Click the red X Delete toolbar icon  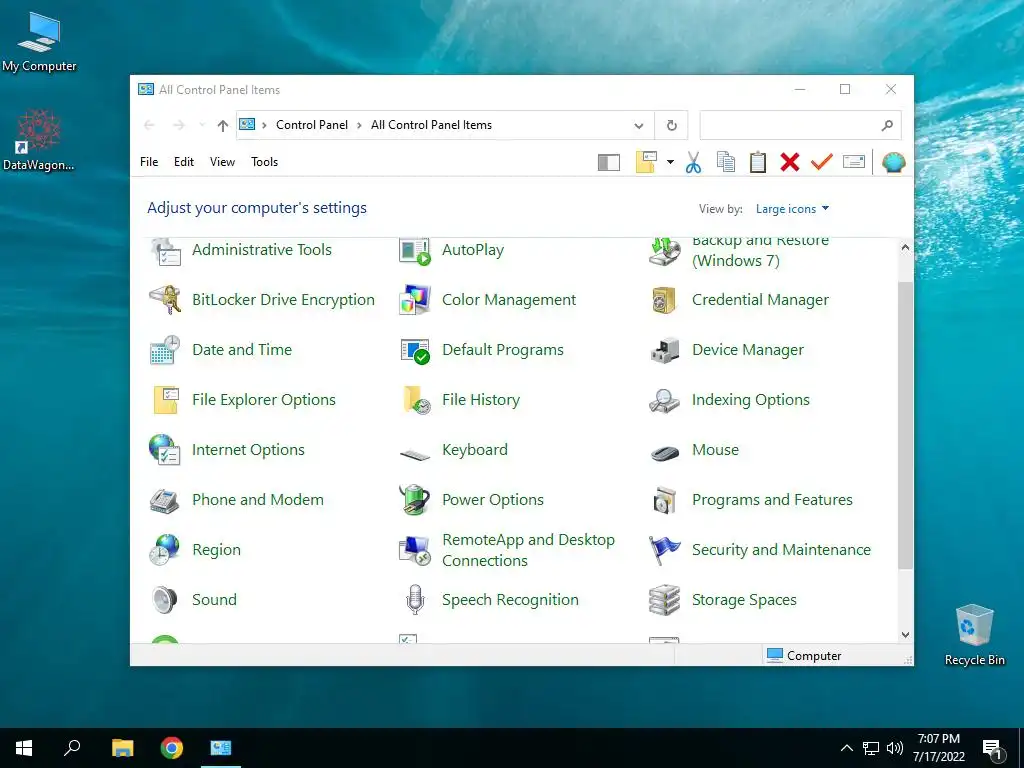coord(790,162)
